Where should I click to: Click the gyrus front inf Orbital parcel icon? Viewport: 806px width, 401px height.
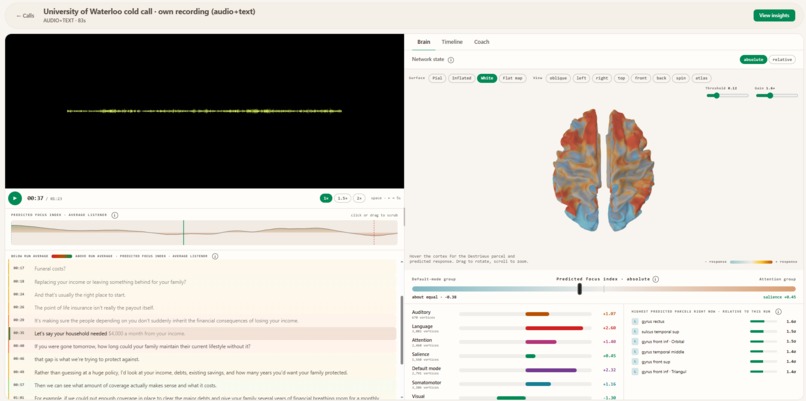point(635,341)
